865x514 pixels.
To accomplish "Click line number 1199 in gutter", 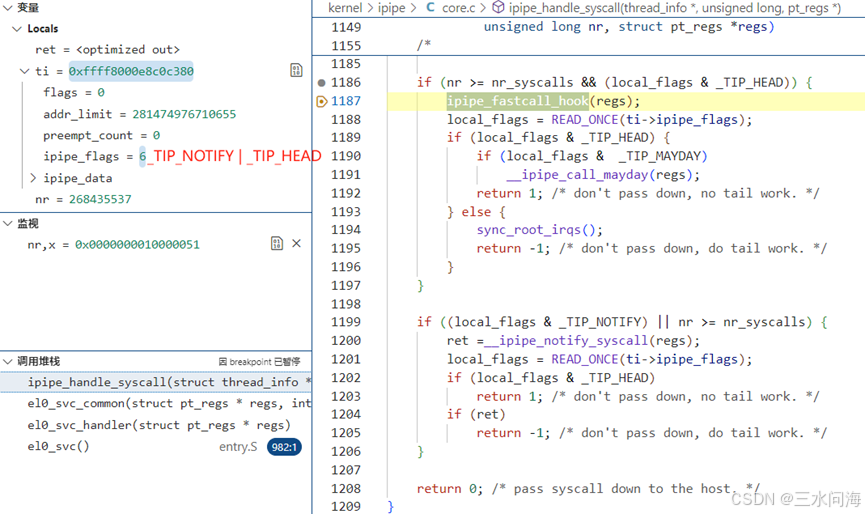I will point(346,322).
